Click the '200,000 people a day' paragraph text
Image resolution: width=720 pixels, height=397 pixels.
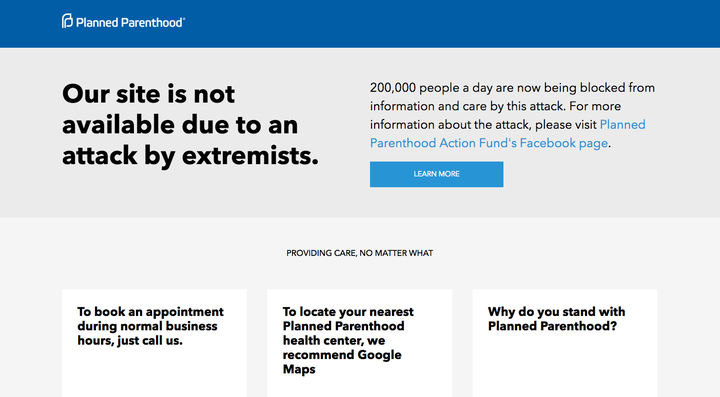click(x=512, y=115)
